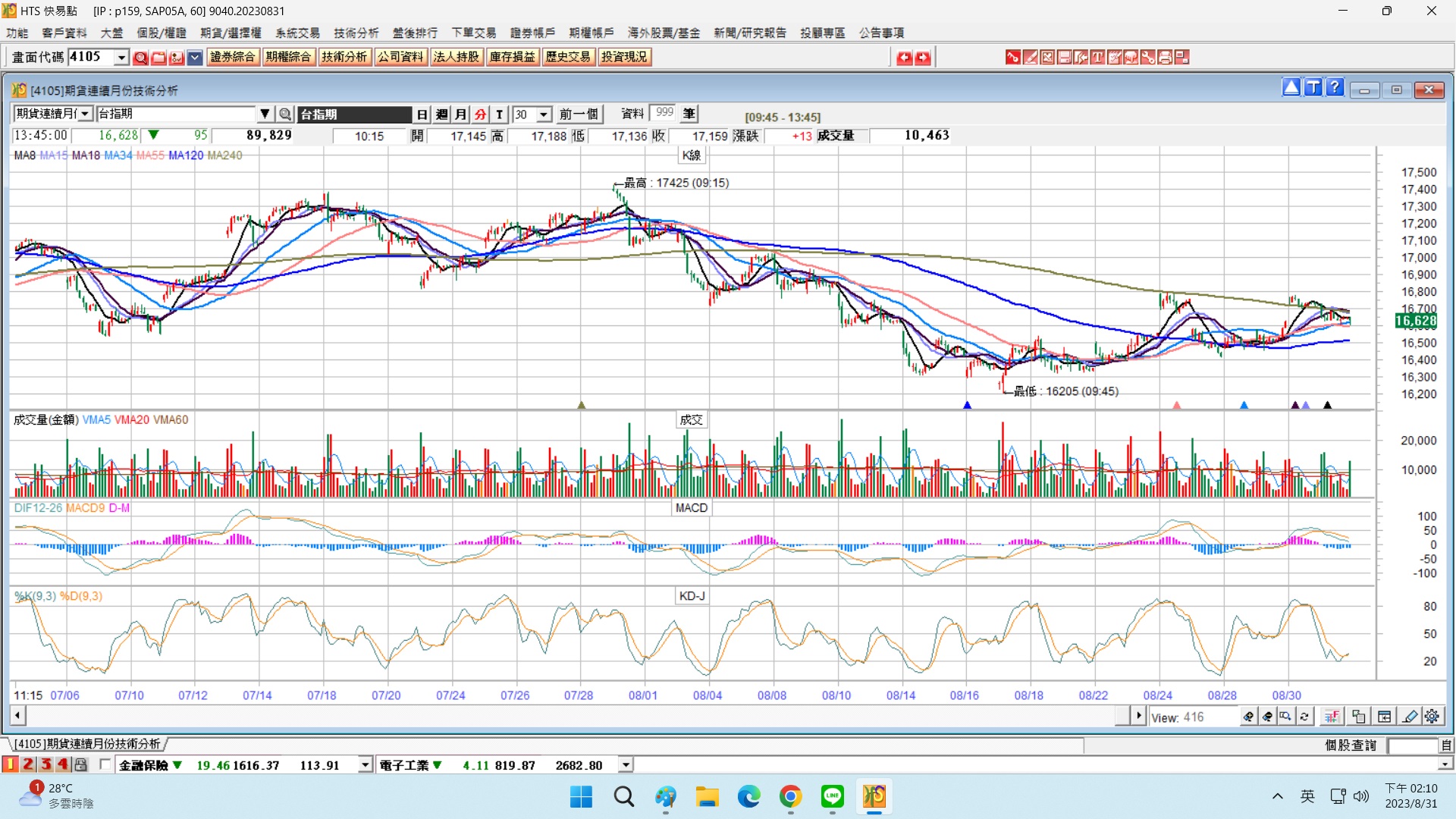This screenshot has height=819, width=1456.
Task: Expand the 期貨連續月 category dropdown
Action: [86, 115]
